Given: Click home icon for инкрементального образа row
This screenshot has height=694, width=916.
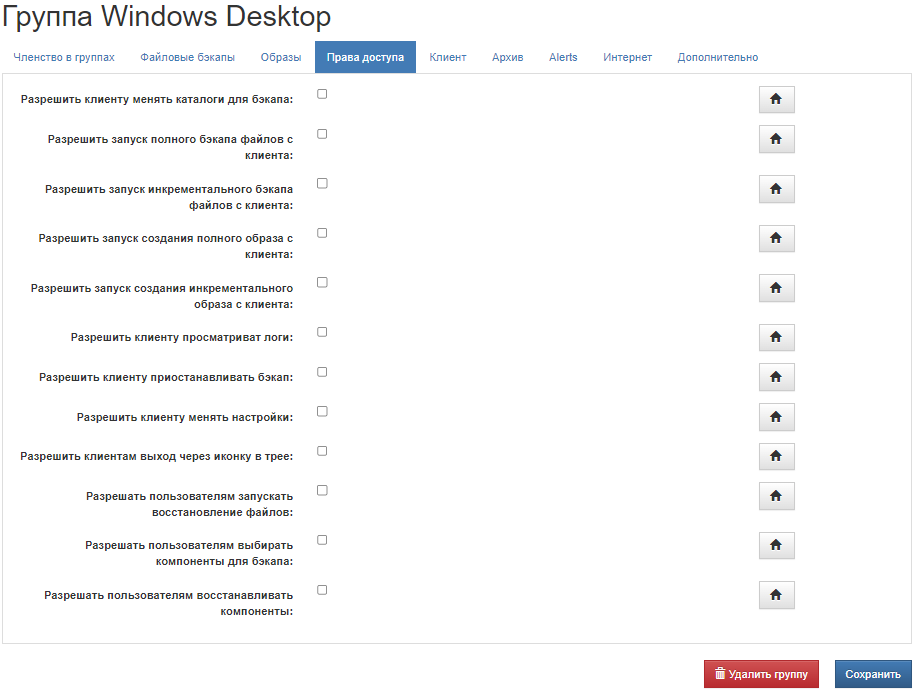Looking at the screenshot, I should tap(776, 288).
